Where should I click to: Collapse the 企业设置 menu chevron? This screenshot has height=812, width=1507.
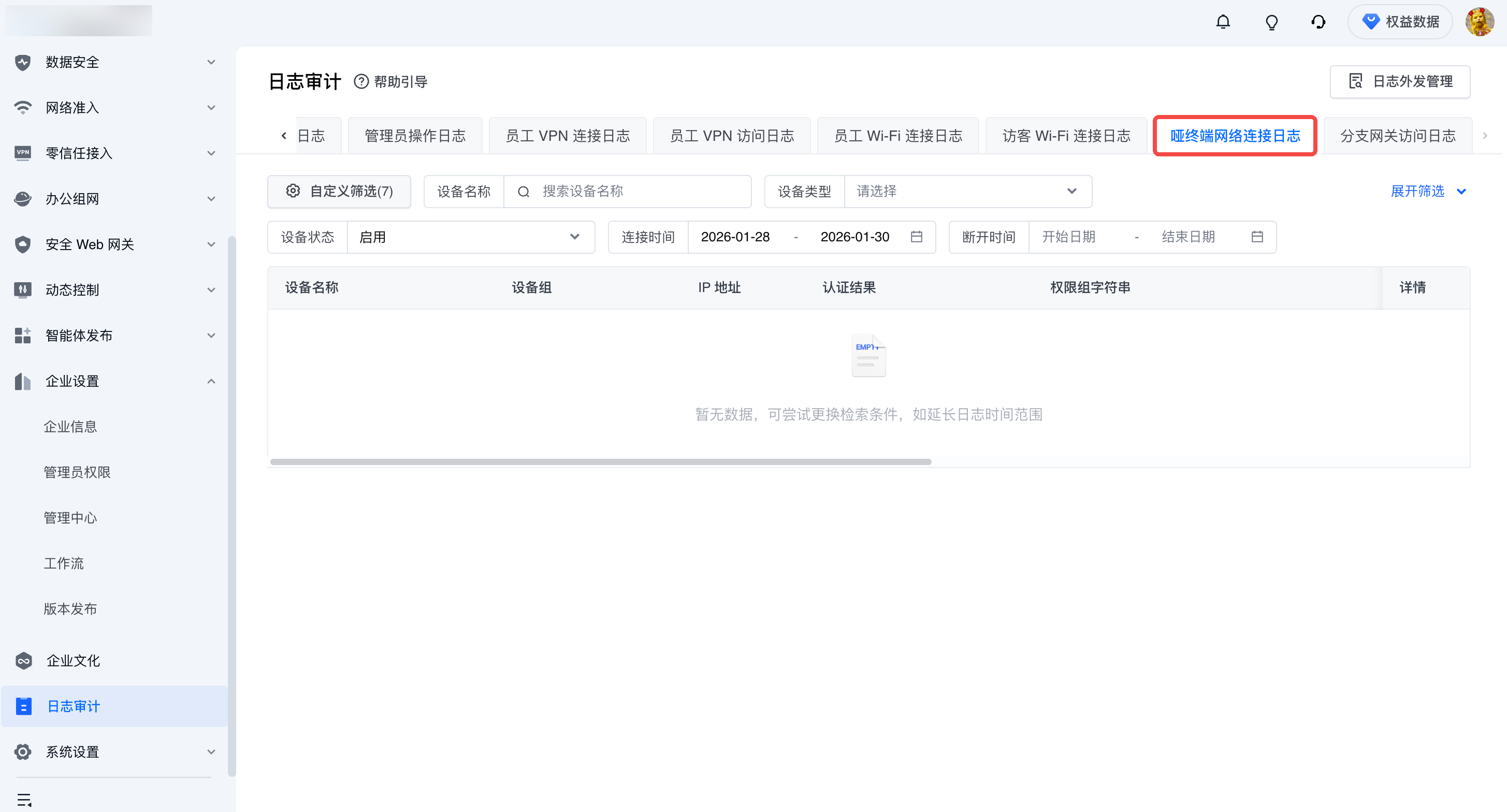[211, 381]
